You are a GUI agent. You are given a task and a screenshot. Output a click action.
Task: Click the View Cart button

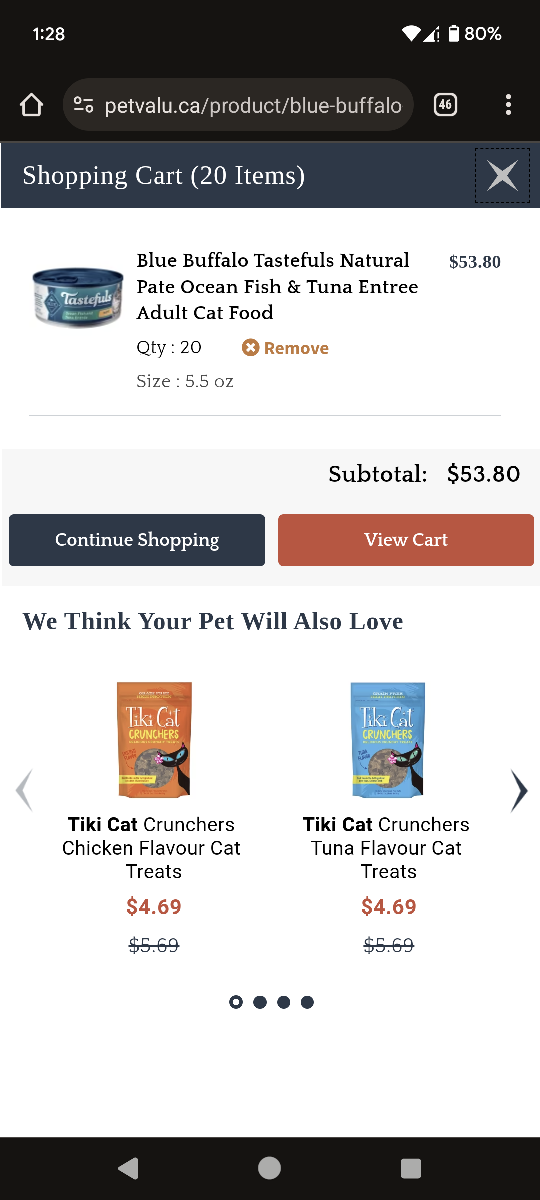(406, 540)
